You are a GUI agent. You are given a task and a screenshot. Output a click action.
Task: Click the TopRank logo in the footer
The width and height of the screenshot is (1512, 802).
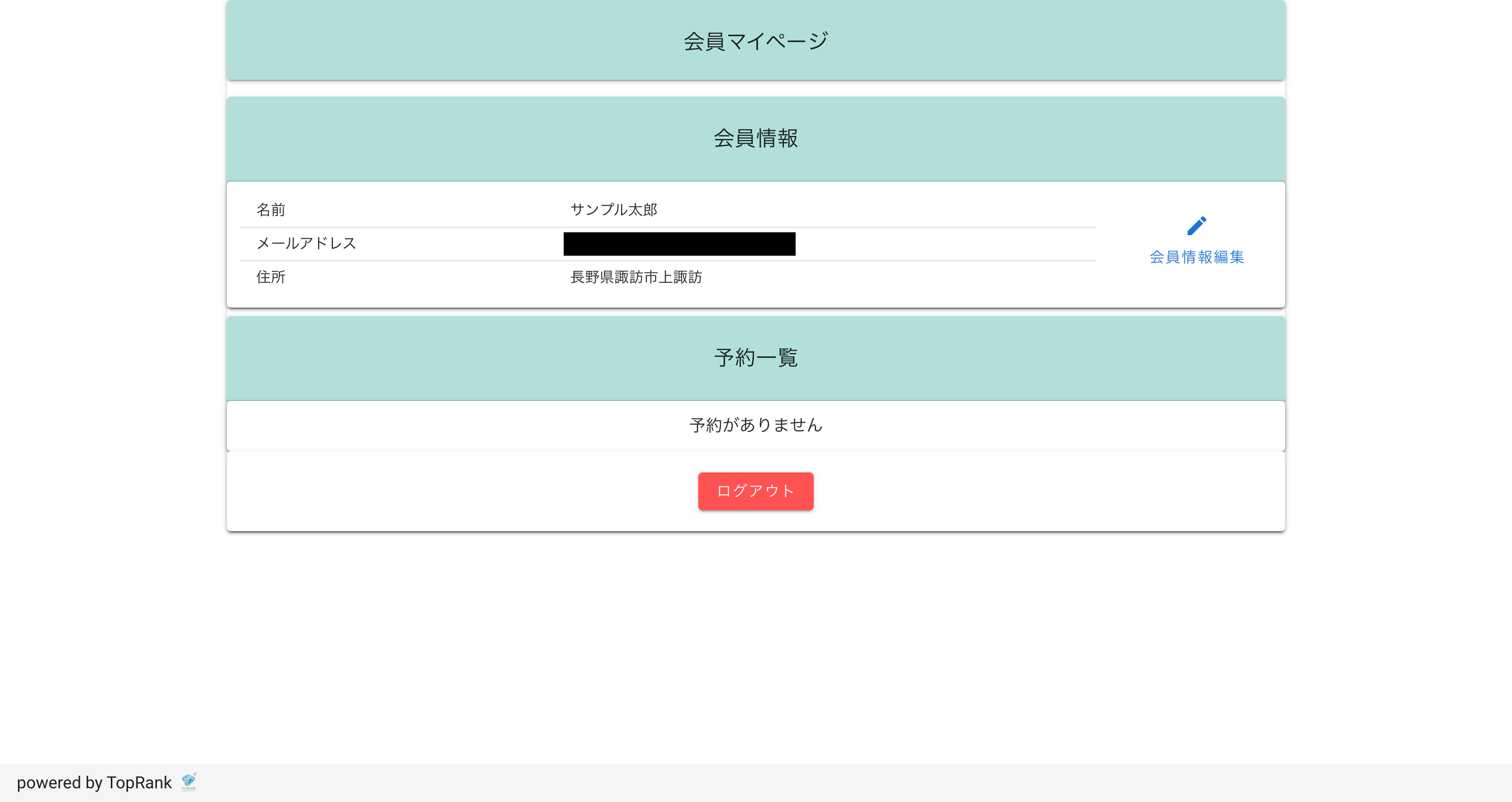(x=188, y=782)
